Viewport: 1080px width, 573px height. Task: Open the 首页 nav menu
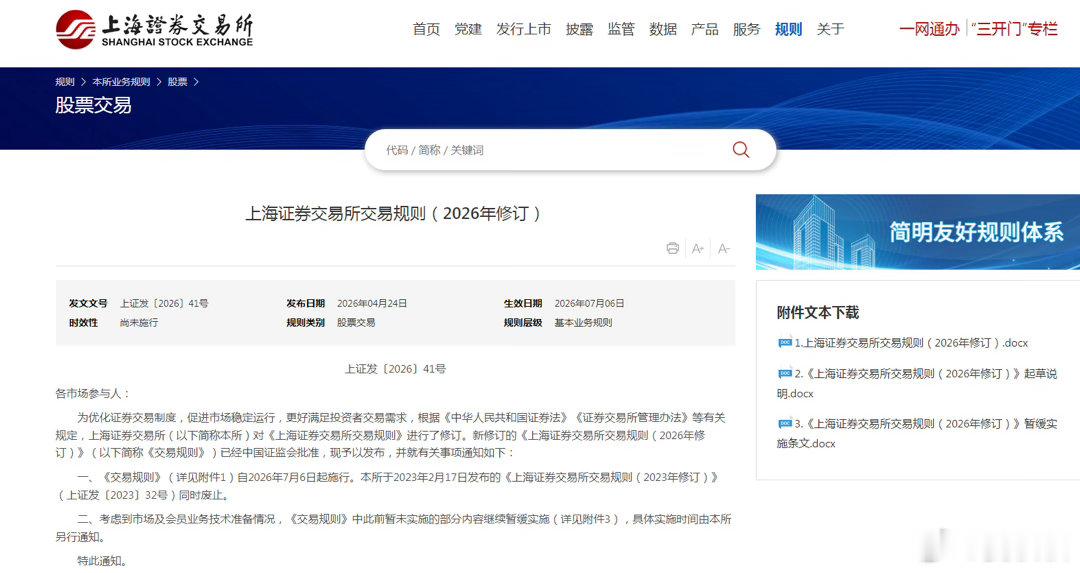pyautogui.click(x=426, y=29)
